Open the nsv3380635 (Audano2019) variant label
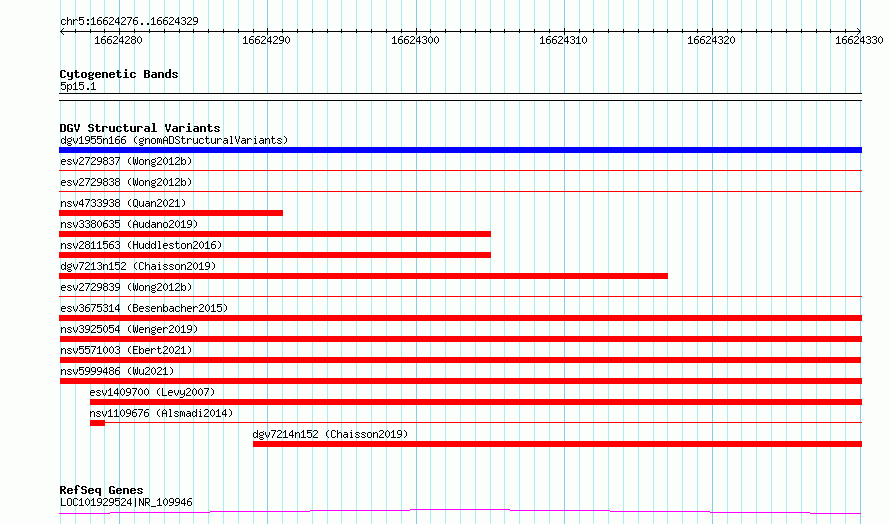This screenshot has height=524, width=890. [129, 224]
